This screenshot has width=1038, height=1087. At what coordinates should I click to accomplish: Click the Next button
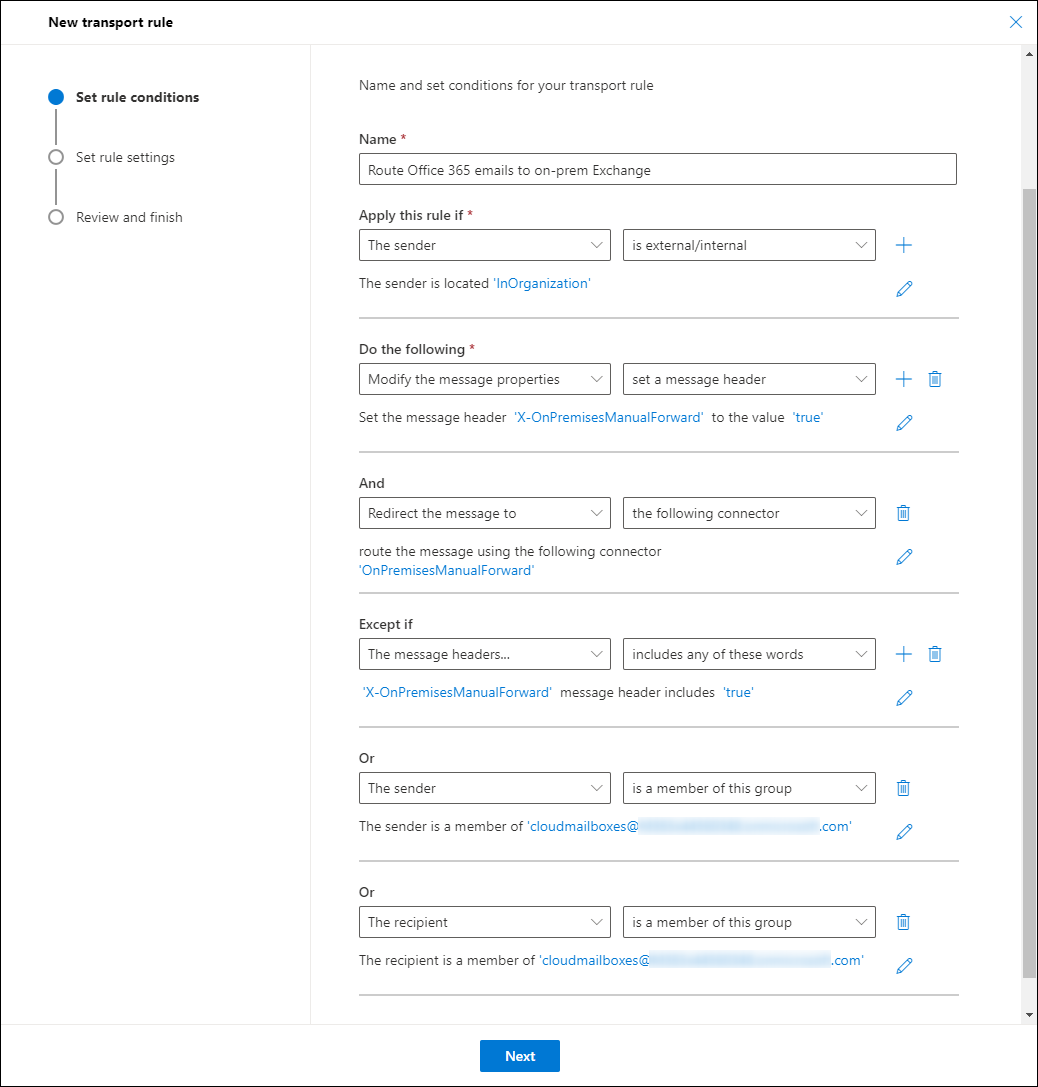pyautogui.click(x=520, y=1056)
